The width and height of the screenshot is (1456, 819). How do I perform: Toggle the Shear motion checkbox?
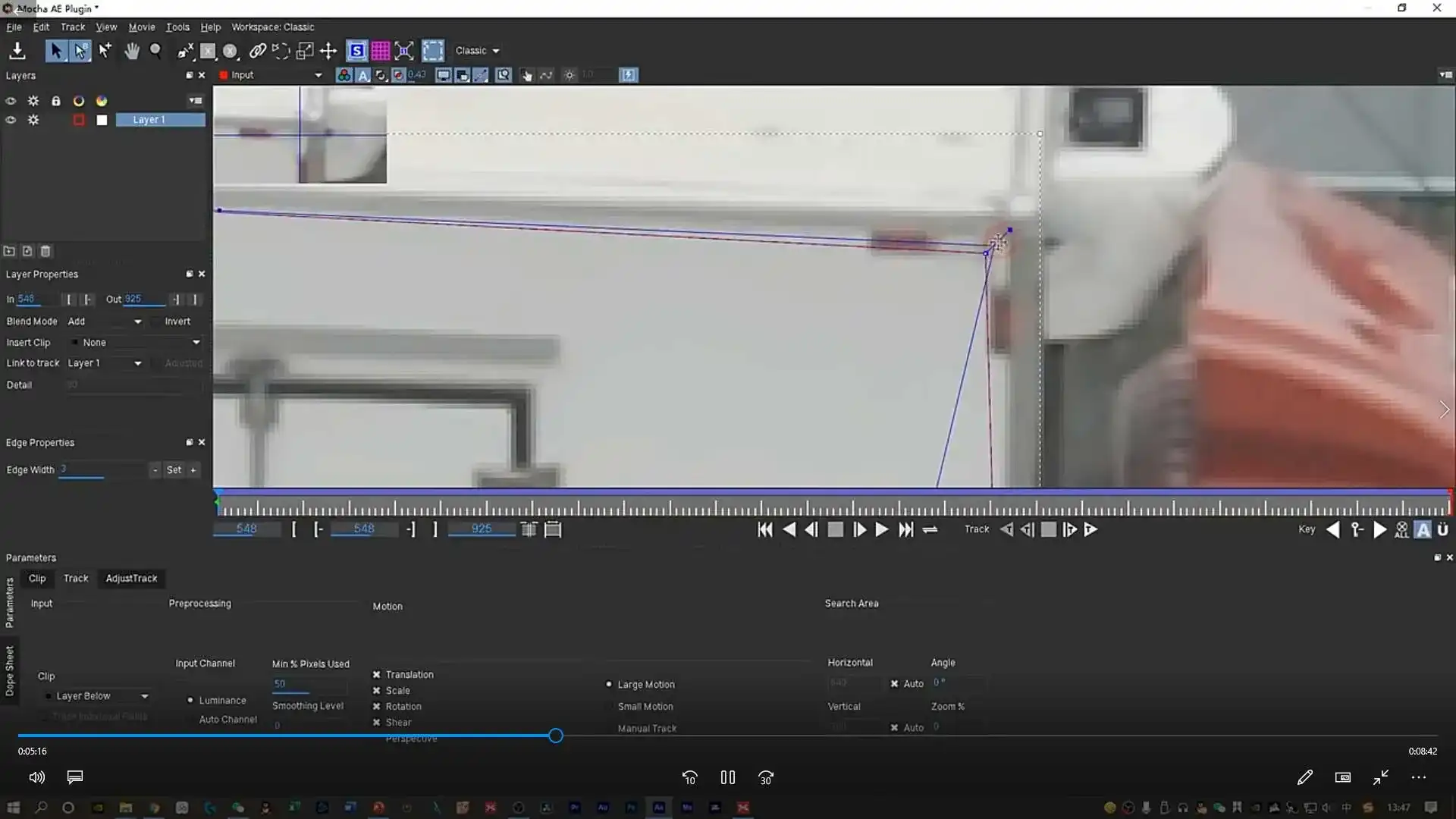click(x=376, y=722)
